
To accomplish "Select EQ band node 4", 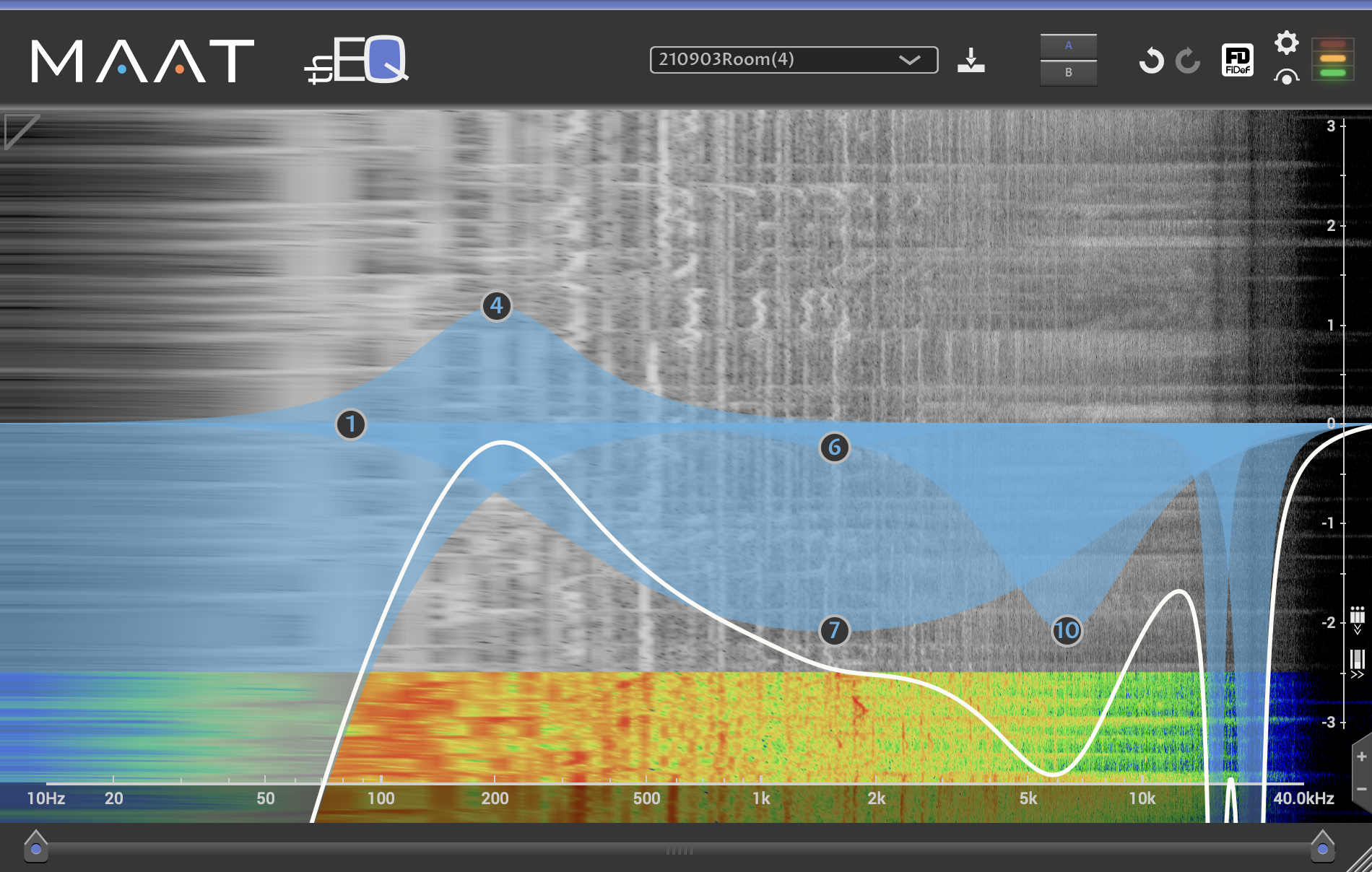I will 496,306.
